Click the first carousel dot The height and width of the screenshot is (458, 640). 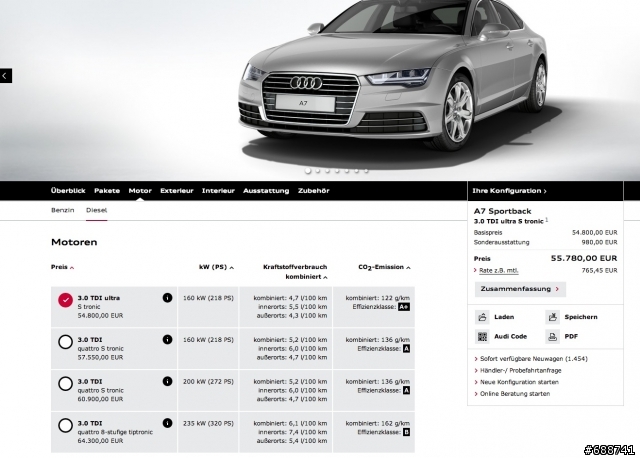tap(308, 171)
